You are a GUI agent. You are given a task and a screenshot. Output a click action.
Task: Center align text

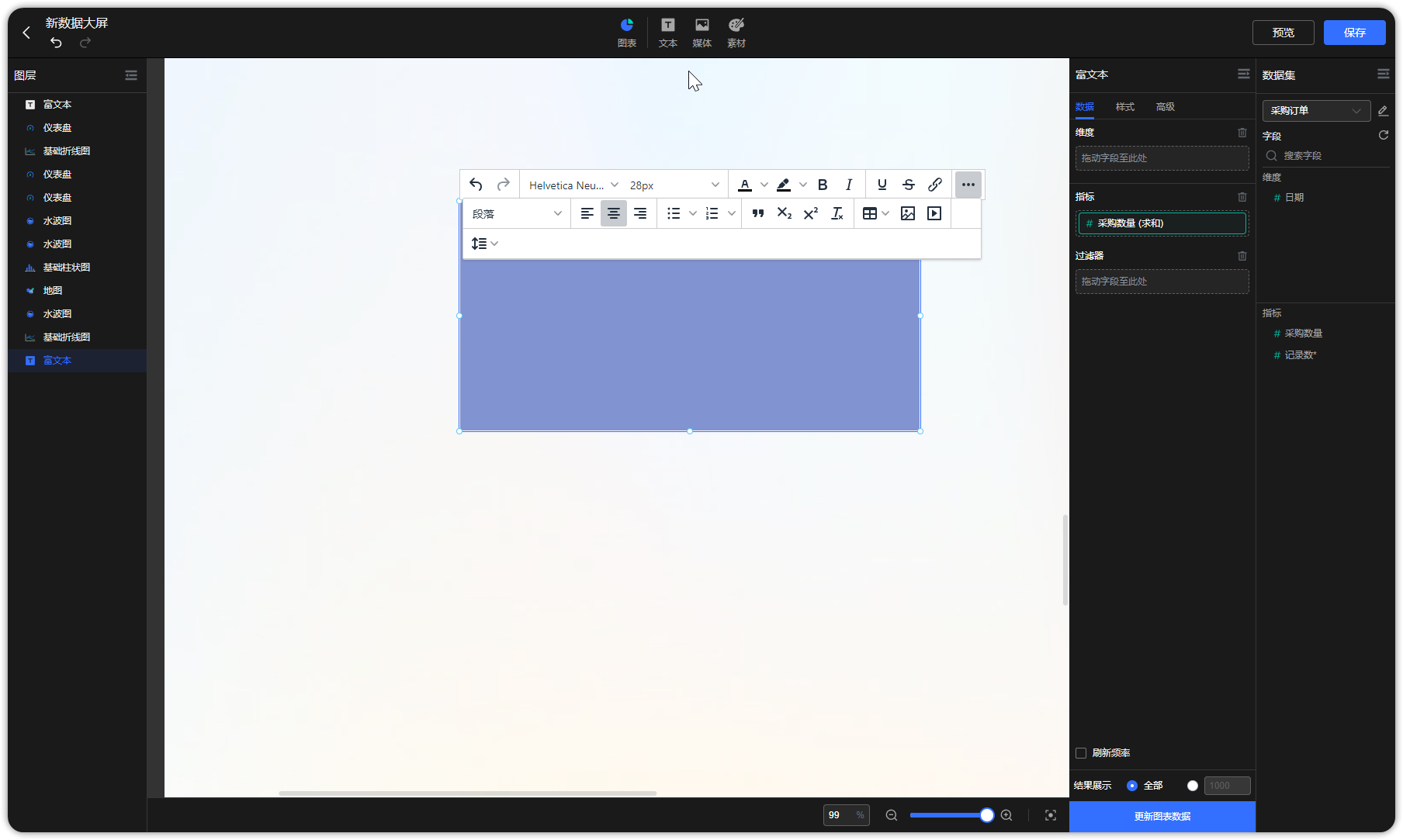(x=614, y=213)
